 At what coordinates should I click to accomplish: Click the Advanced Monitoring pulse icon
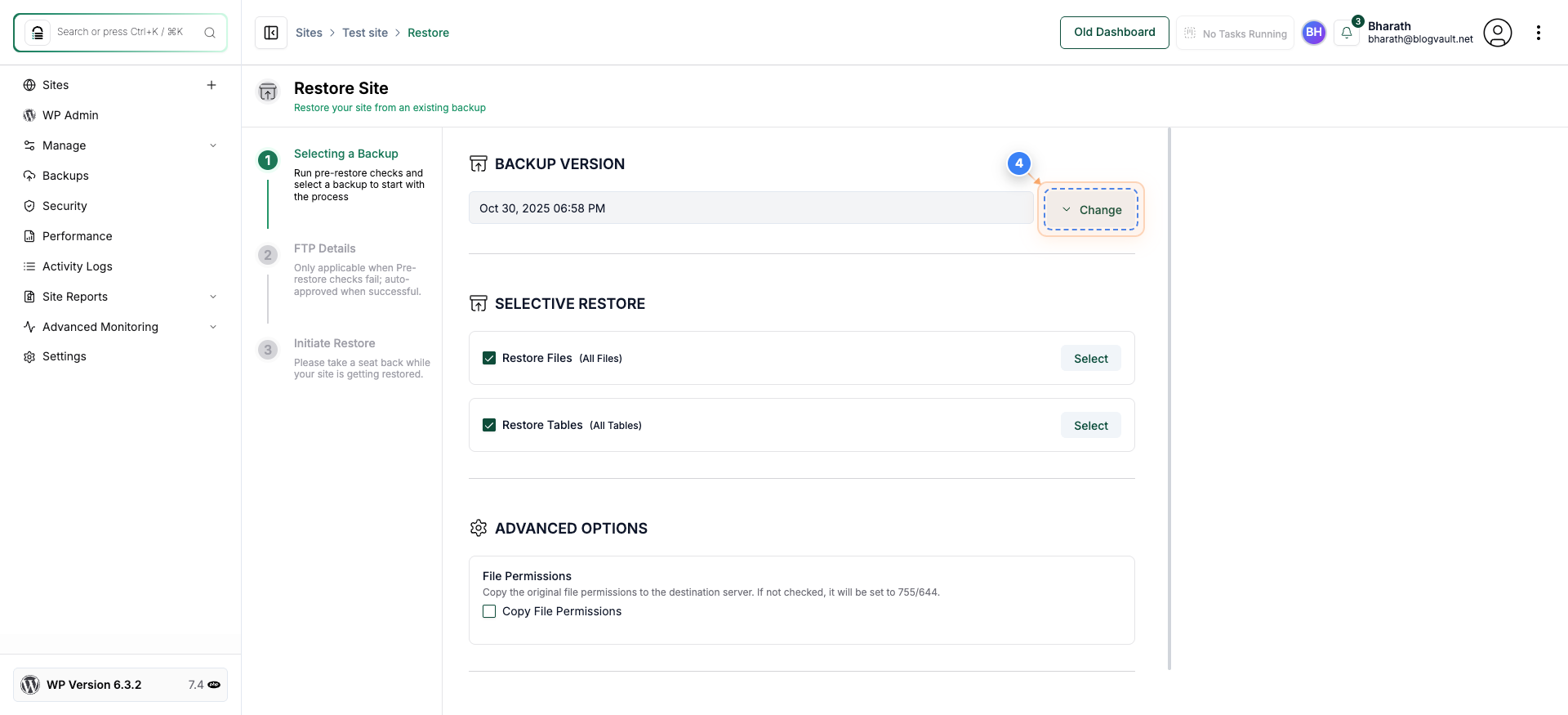tap(29, 327)
